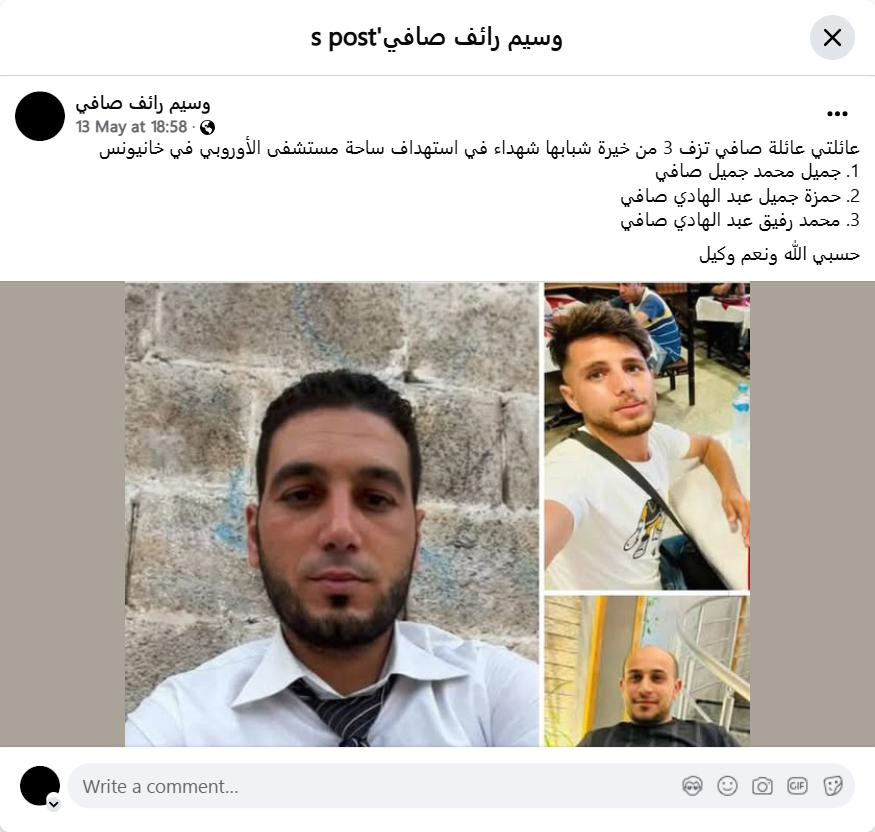Click the Write a comment input field

[461, 786]
